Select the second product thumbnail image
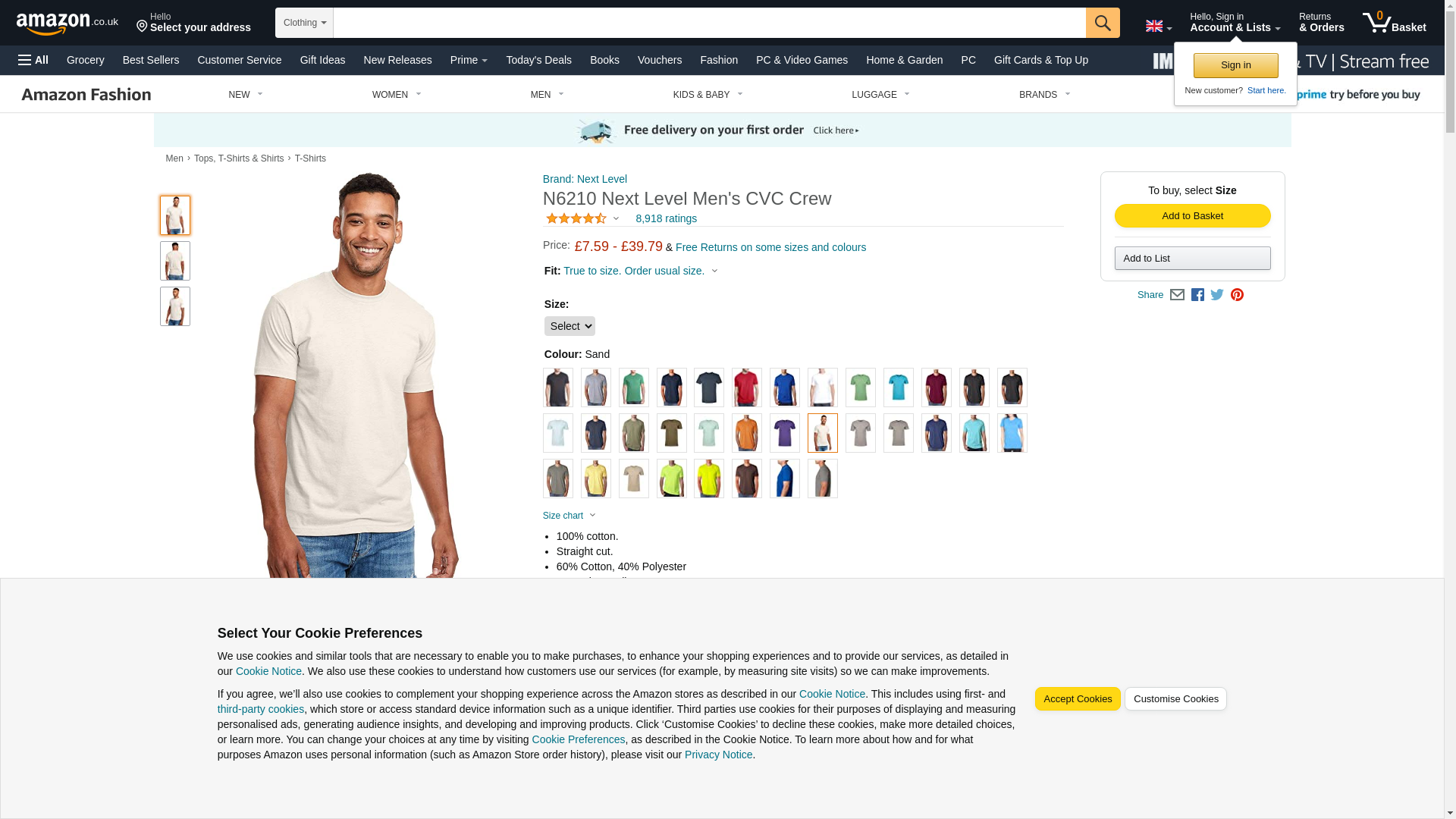The image size is (1456, 819). point(175,261)
